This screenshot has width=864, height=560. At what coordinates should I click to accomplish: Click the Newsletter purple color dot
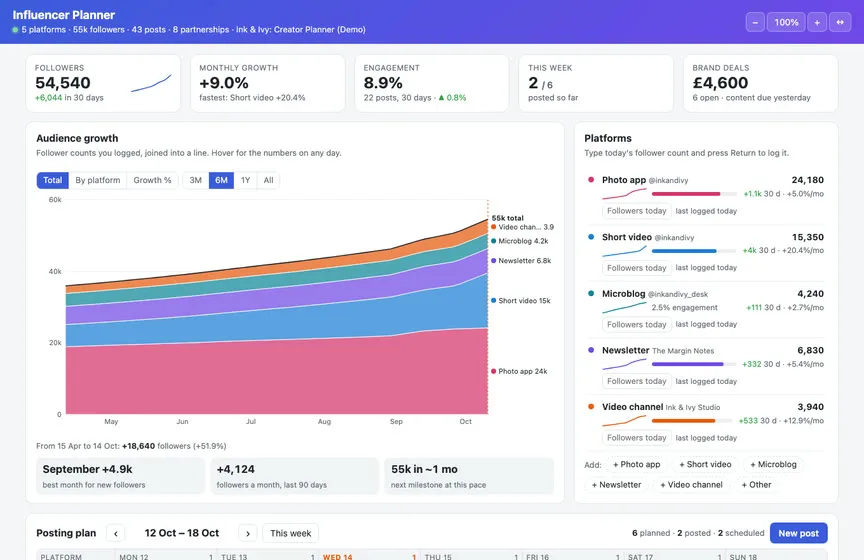(591, 350)
